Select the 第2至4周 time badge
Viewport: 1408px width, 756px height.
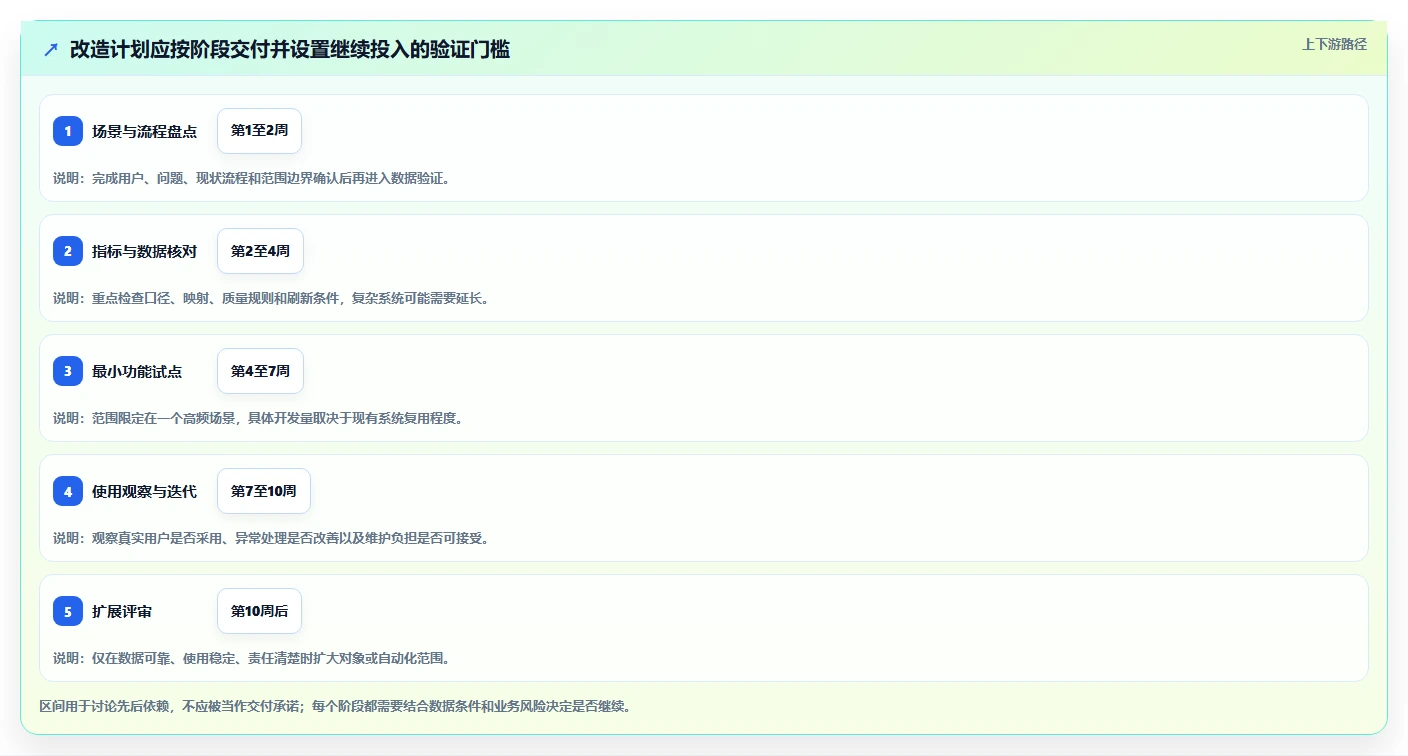(x=260, y=251)
